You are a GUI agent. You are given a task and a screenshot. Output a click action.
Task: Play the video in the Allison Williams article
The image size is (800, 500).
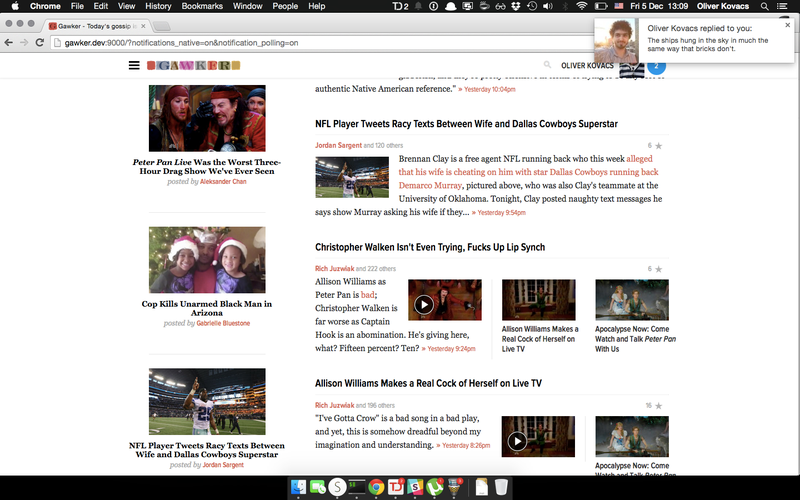(x=517, y=441)
